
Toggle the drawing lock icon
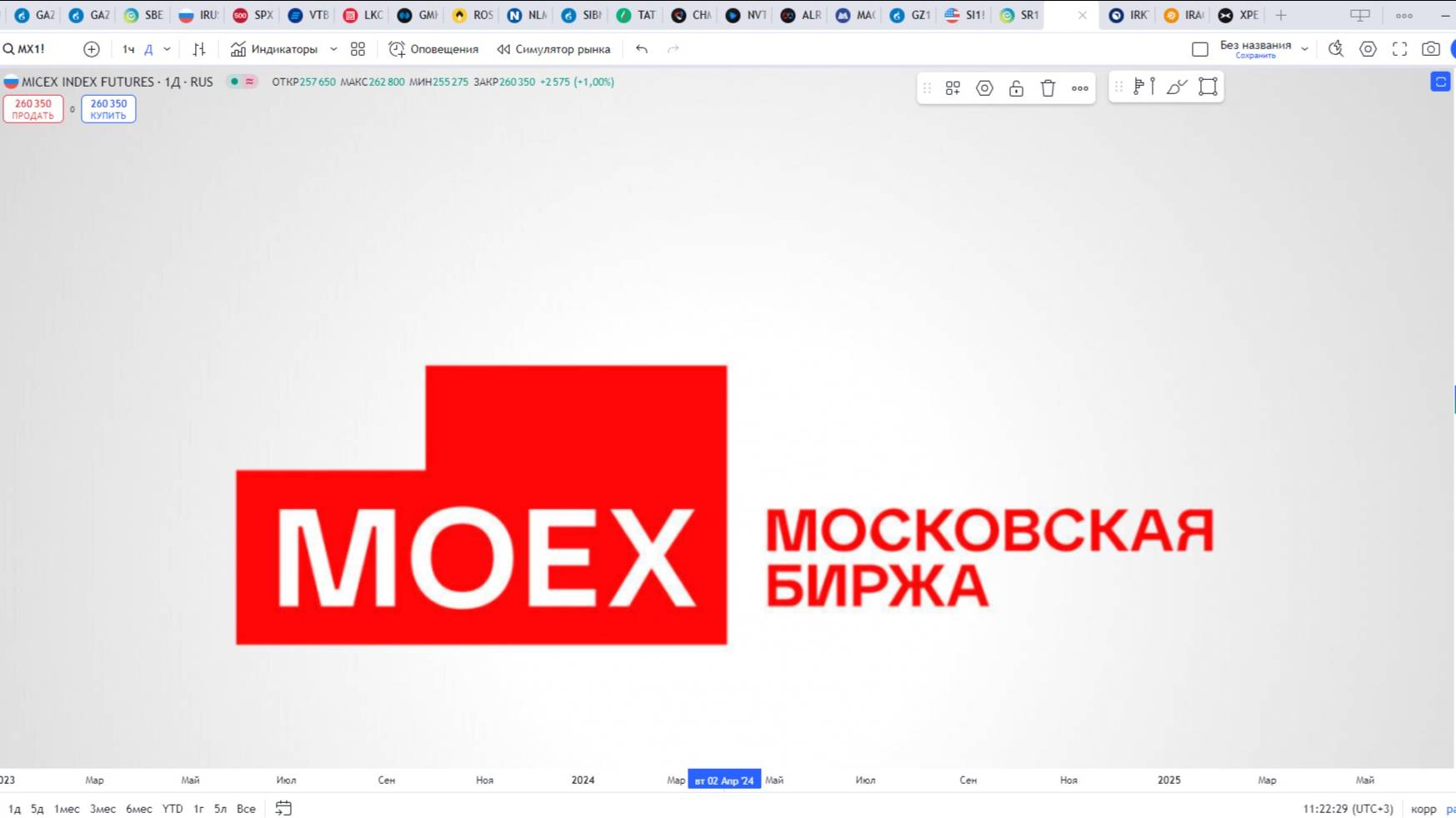1016,87
